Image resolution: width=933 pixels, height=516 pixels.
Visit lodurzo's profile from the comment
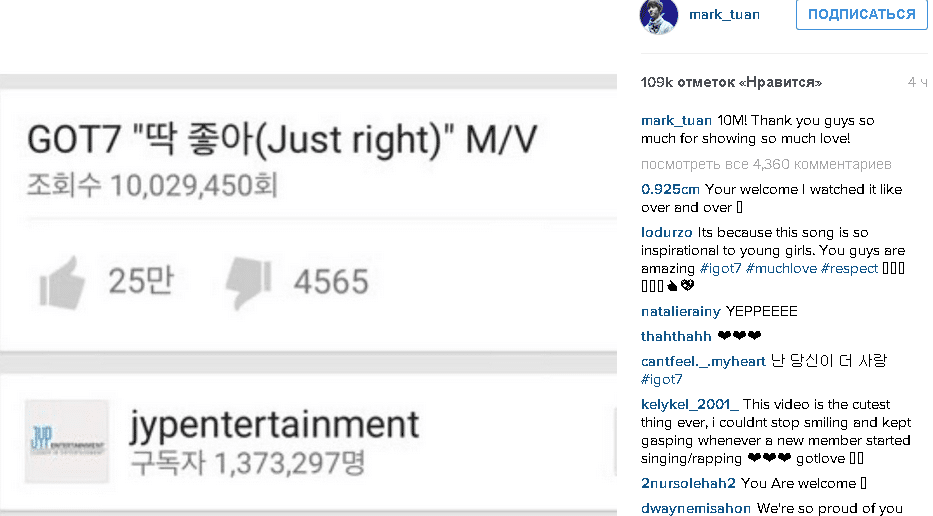666,233
